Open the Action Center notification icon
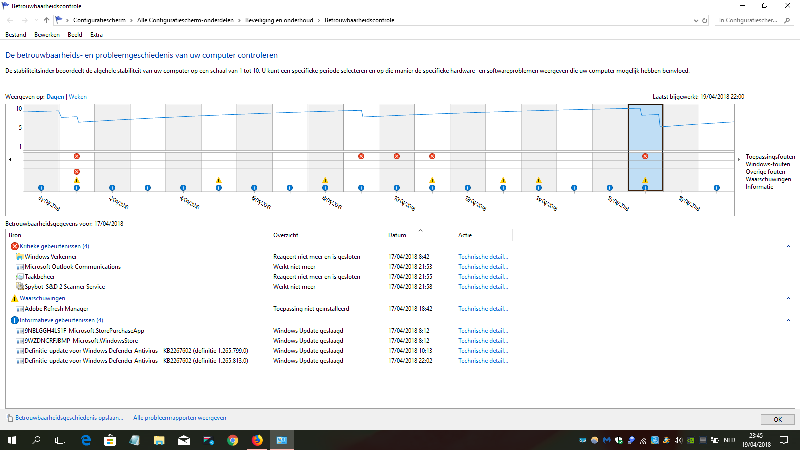Screen dimensions: 800x450 click(x=784, y=440)
